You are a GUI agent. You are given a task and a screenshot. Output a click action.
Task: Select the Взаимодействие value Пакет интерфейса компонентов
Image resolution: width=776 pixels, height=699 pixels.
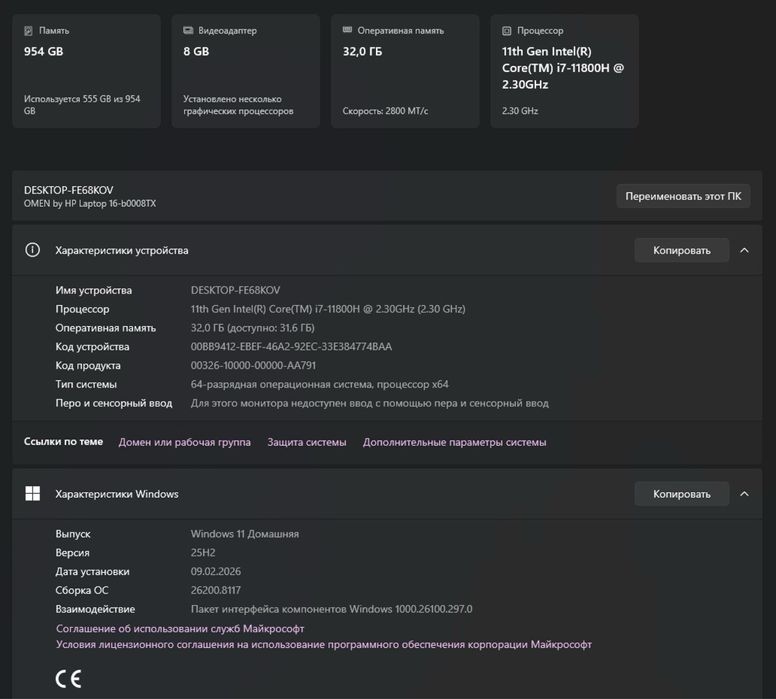[x=332, y=609]
